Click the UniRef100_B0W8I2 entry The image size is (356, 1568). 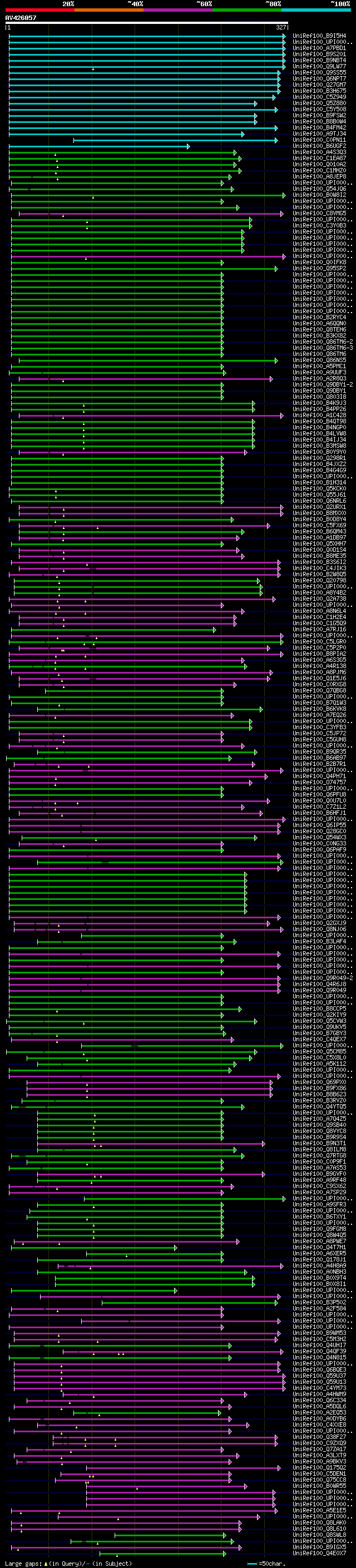click(x=319, y=195)
